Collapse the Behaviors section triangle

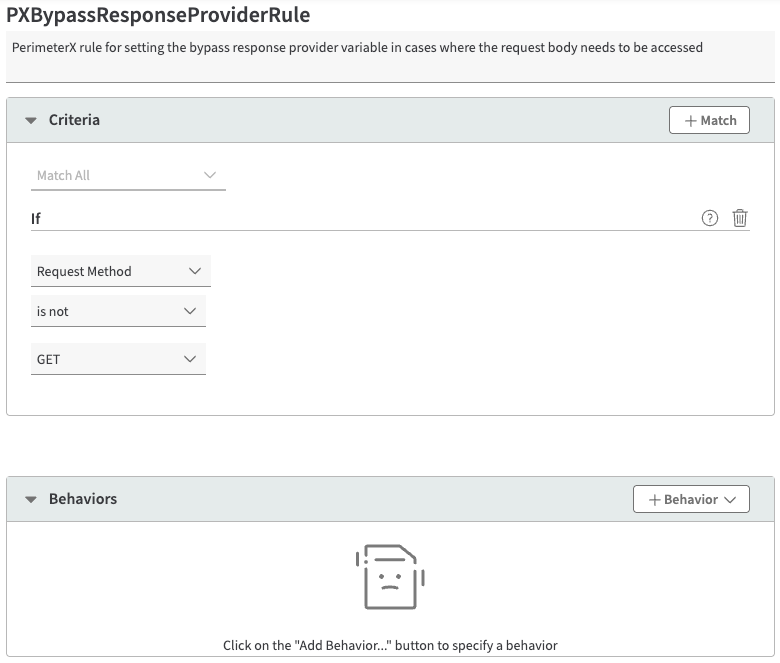pos(31,499)
